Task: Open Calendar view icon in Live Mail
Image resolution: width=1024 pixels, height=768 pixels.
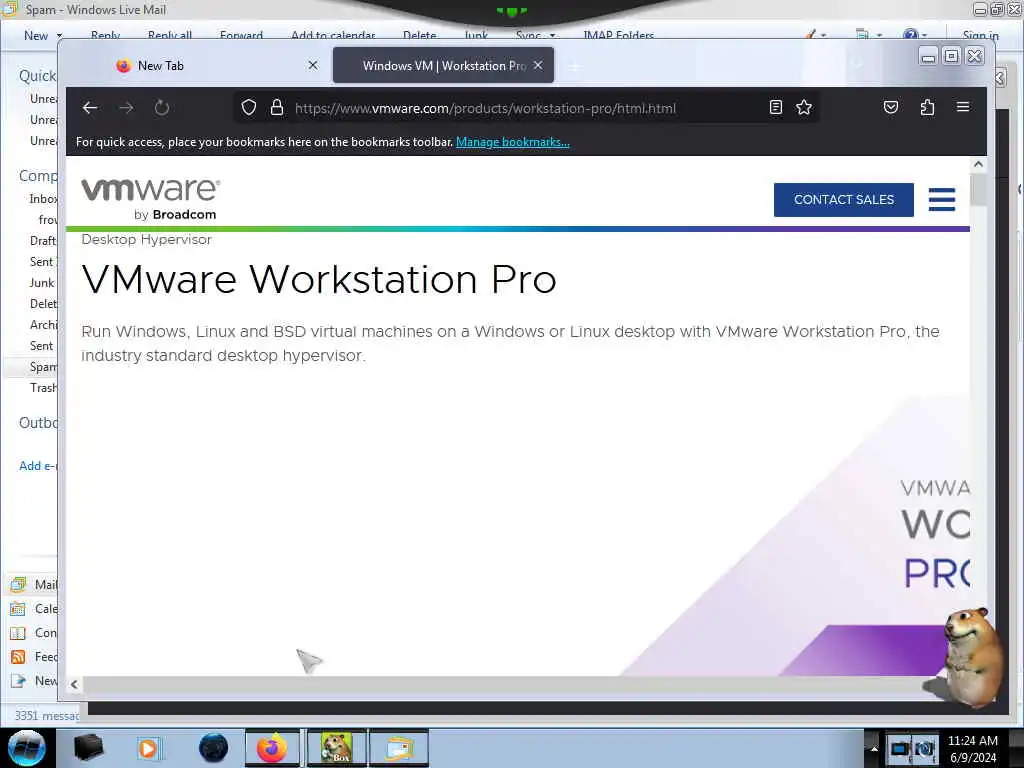Action: (18, 609)
